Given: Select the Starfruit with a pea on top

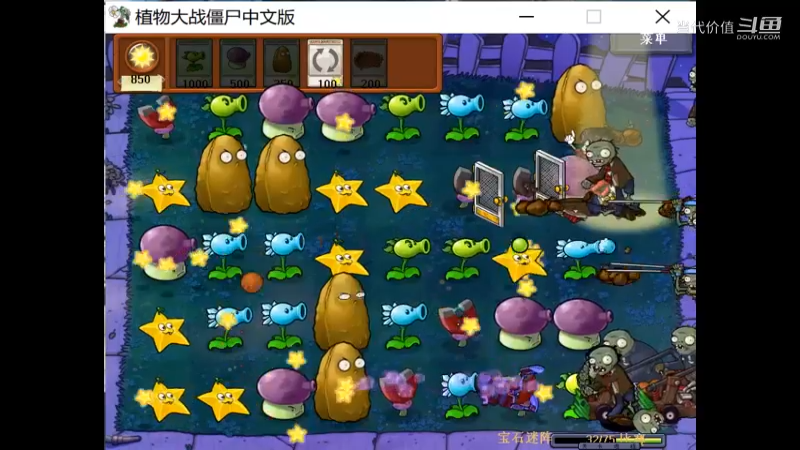Looking at the screenshot, I should [x=519, y=261].
